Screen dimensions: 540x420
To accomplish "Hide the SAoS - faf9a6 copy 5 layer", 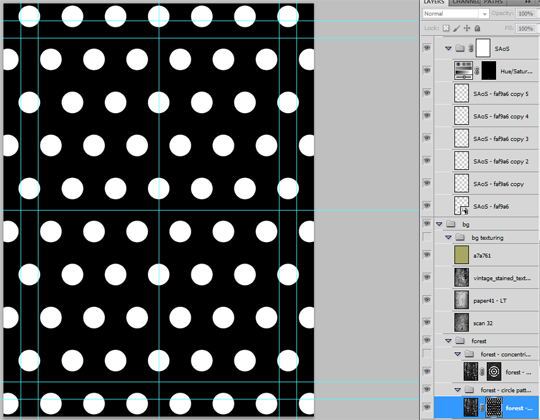I will pos(427,93).
